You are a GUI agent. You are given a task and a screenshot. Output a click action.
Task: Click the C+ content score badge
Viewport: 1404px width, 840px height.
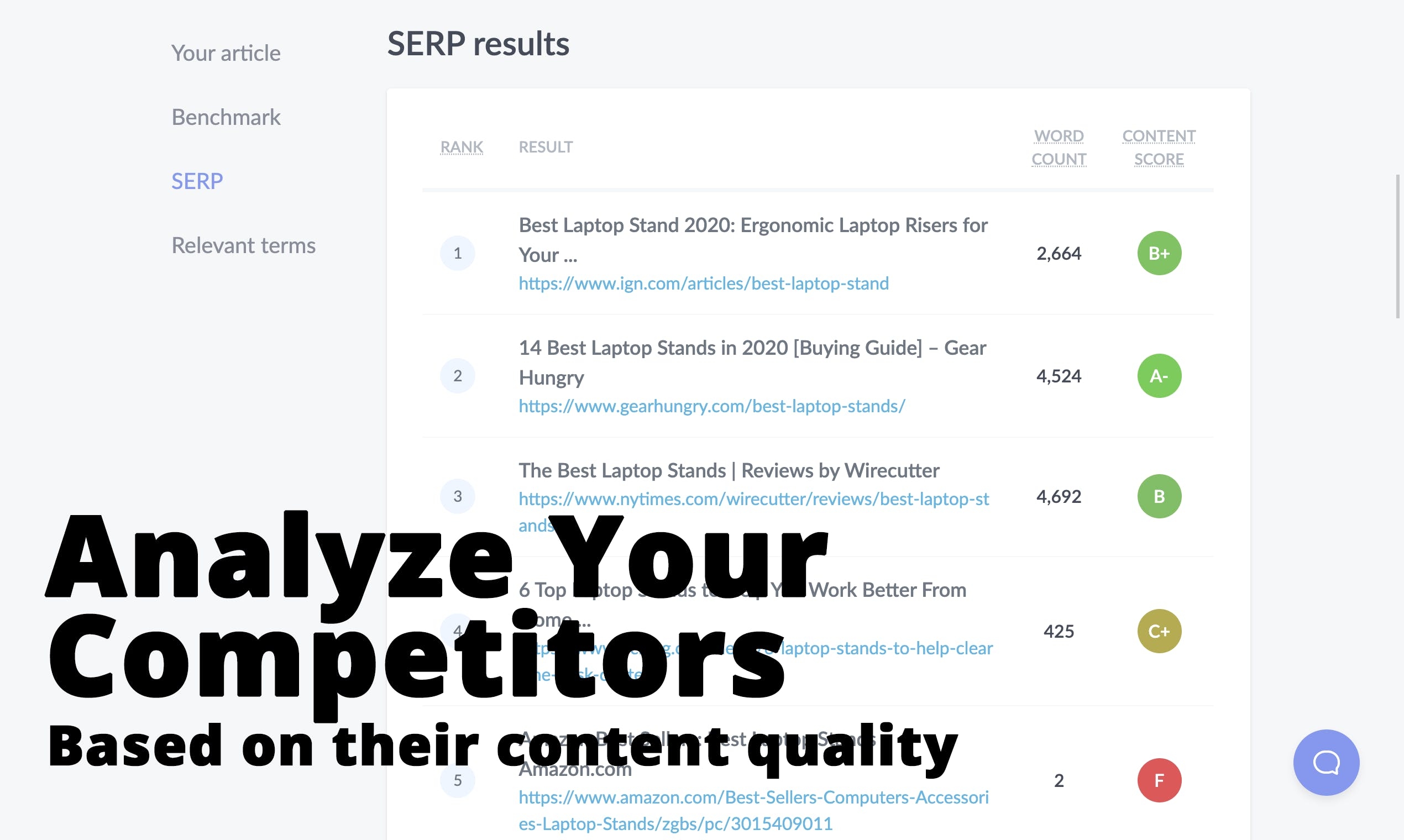pos(1159,631)
